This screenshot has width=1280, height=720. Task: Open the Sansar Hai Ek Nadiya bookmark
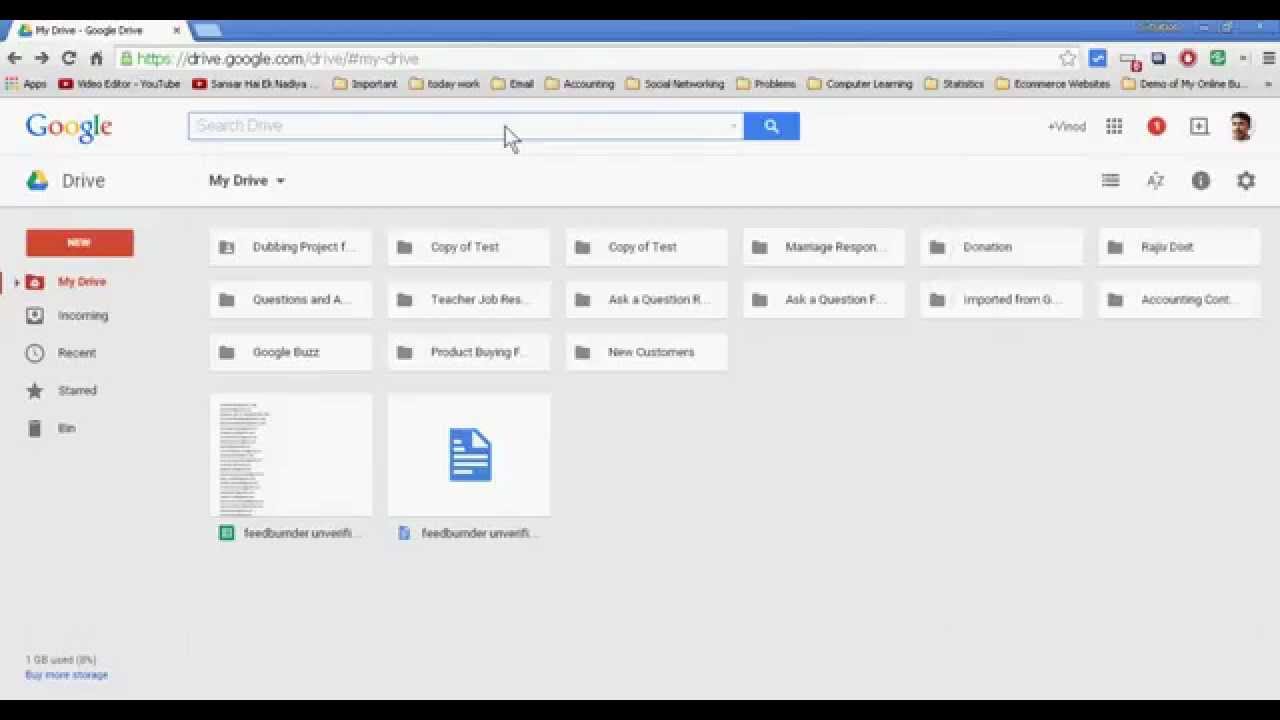pos(255,84)
